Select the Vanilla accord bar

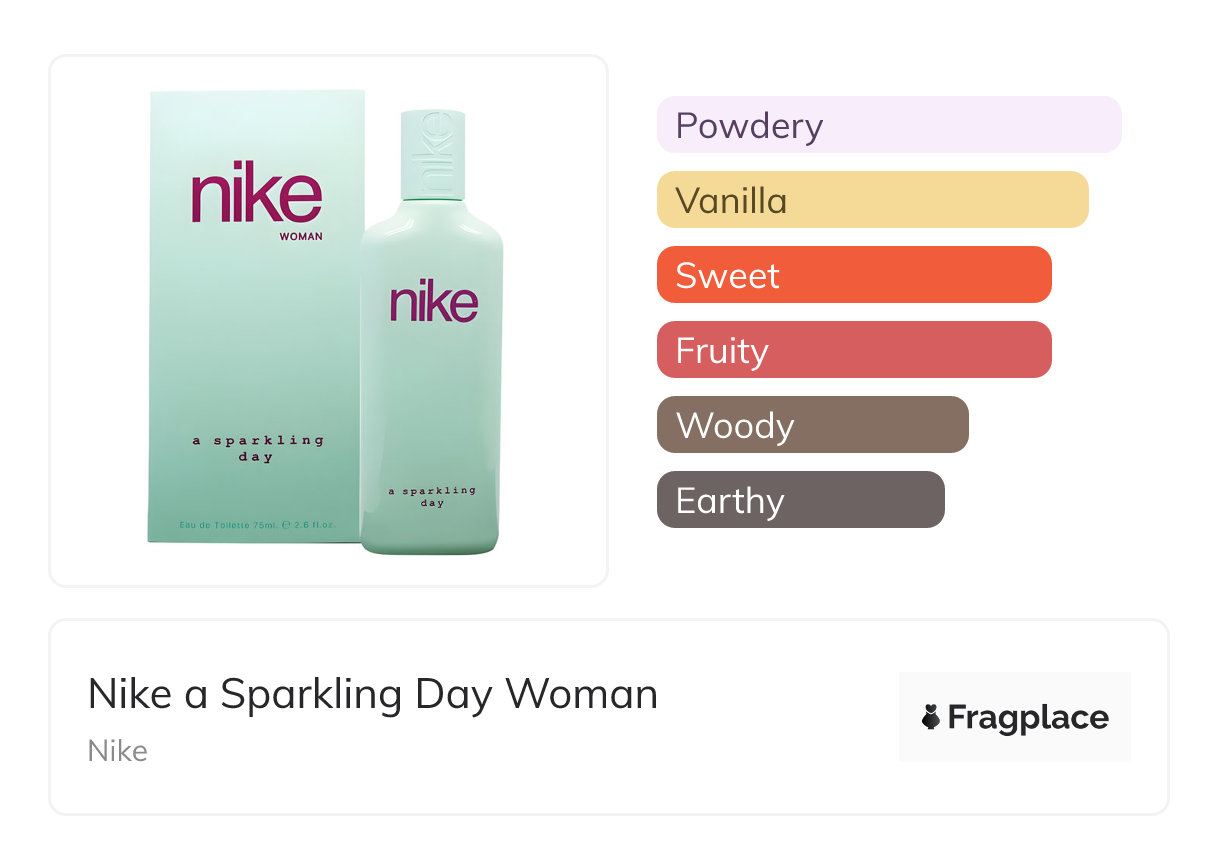[x=872, y=200]
